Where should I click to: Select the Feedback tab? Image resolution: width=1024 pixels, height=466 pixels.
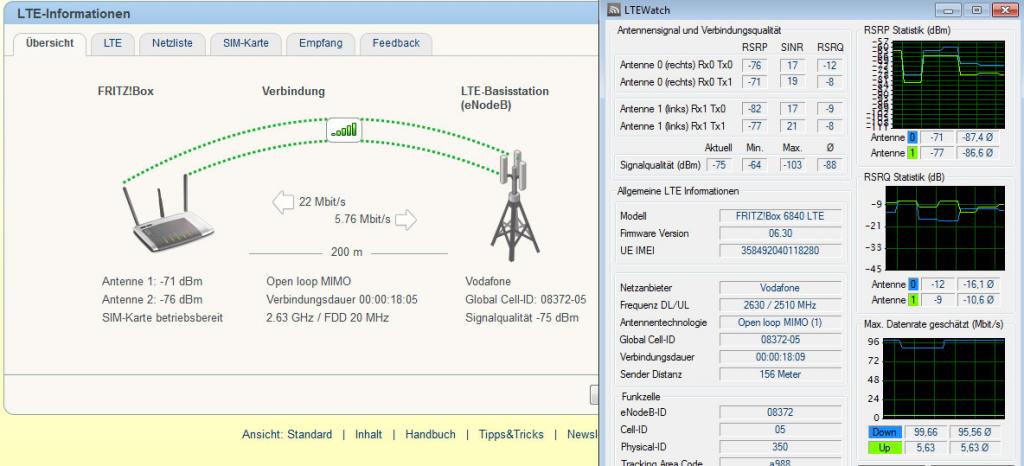click(x=396, y=44)
